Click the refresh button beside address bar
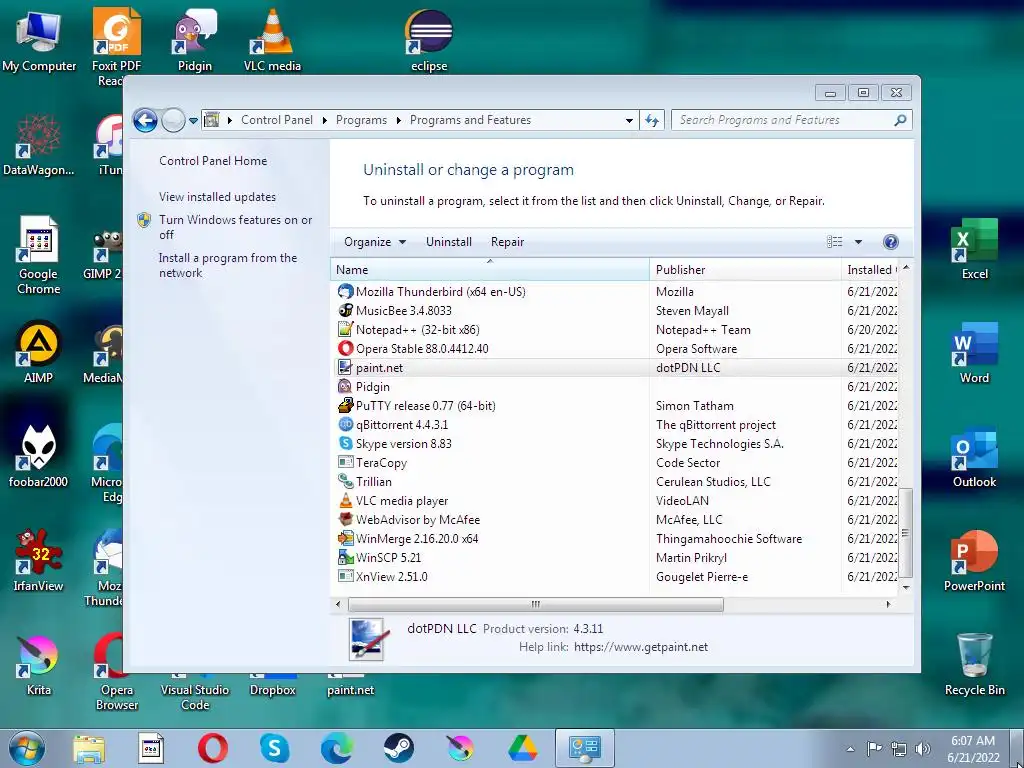Screen dimensions: 1024x768 [652, 120]
